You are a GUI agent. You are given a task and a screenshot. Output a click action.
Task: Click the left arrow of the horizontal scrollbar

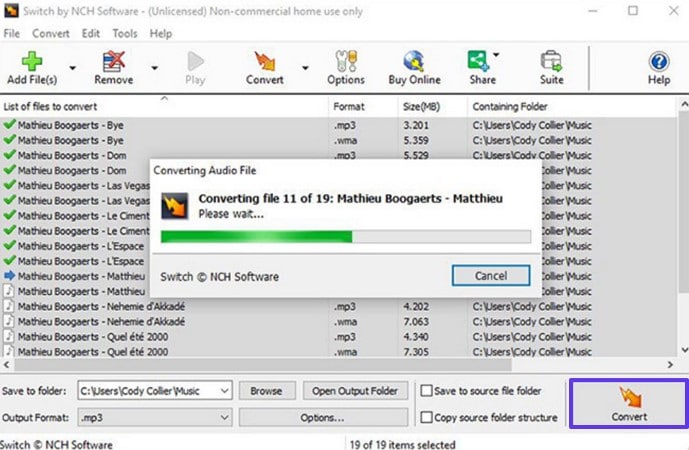click(6, 364)
